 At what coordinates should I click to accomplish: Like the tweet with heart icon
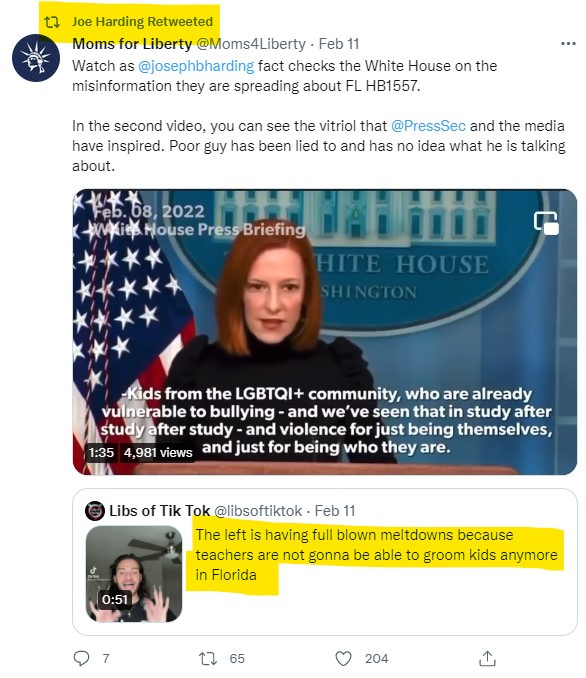pos(343,659)
